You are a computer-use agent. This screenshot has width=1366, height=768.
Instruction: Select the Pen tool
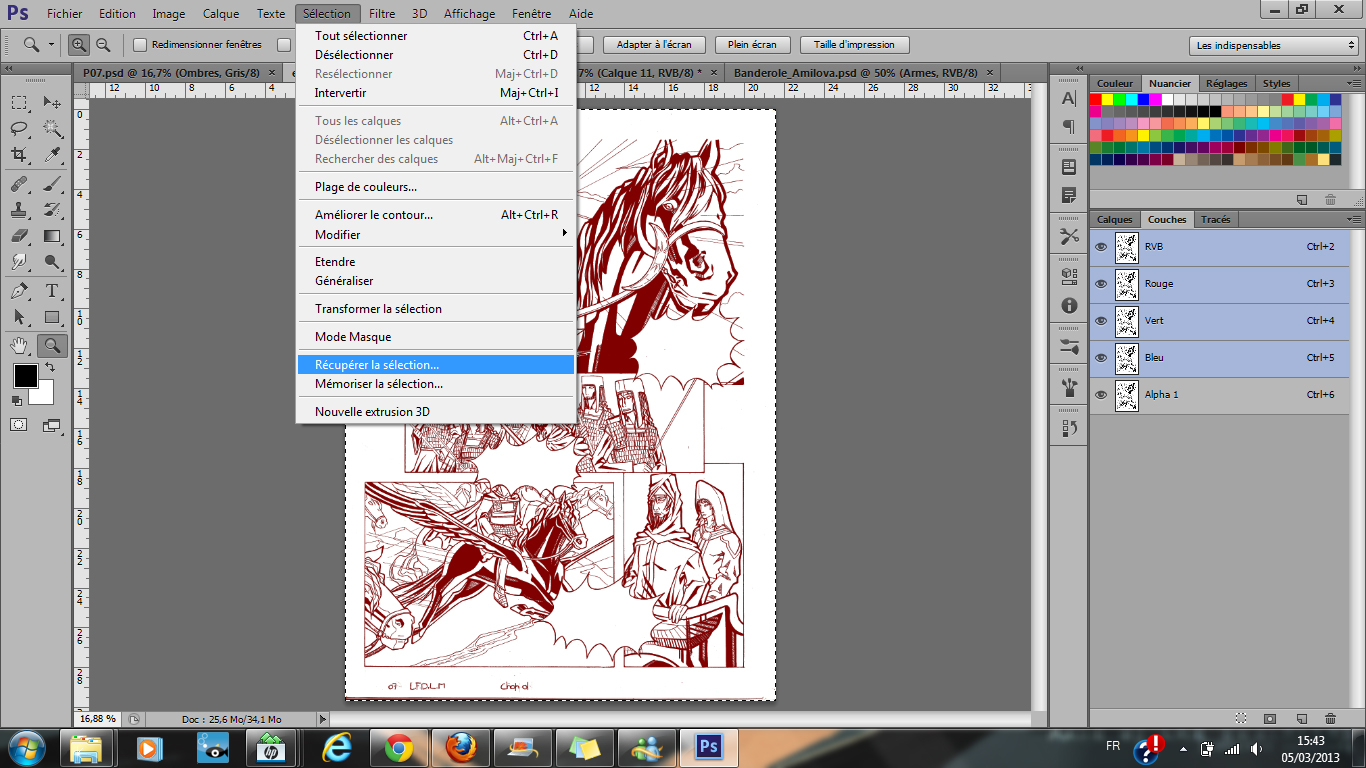click(x=19, y=292)
